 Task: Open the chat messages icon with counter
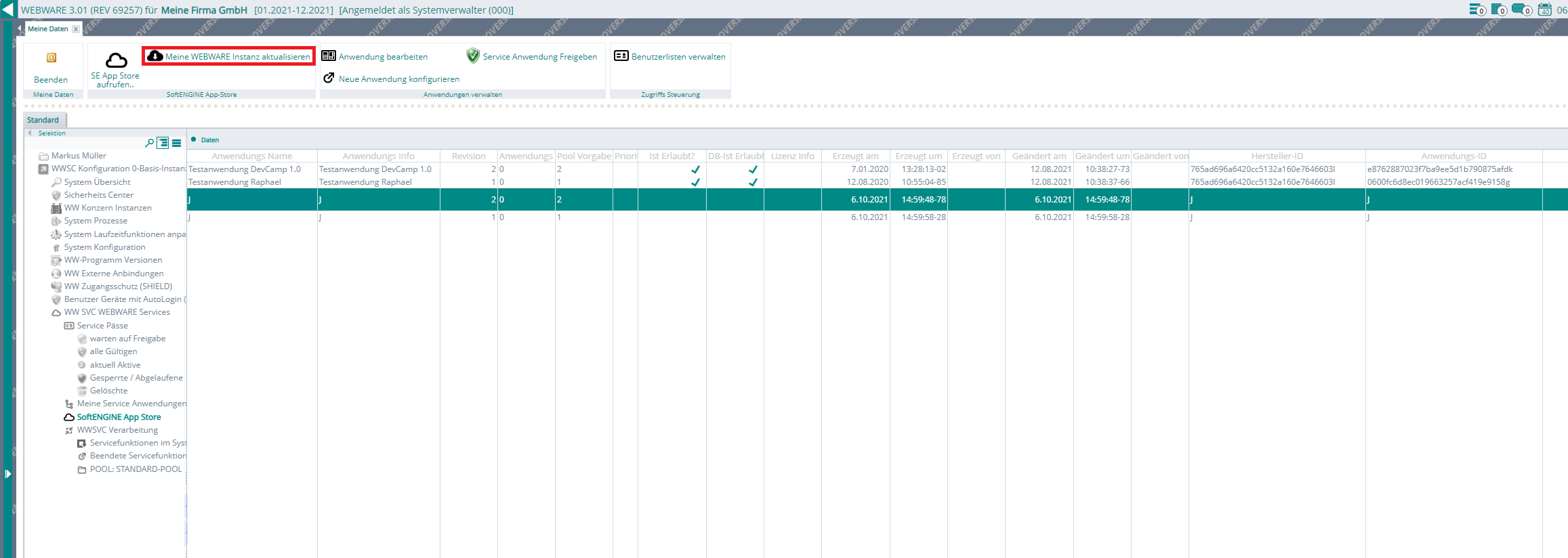(x=1521, y=9)
